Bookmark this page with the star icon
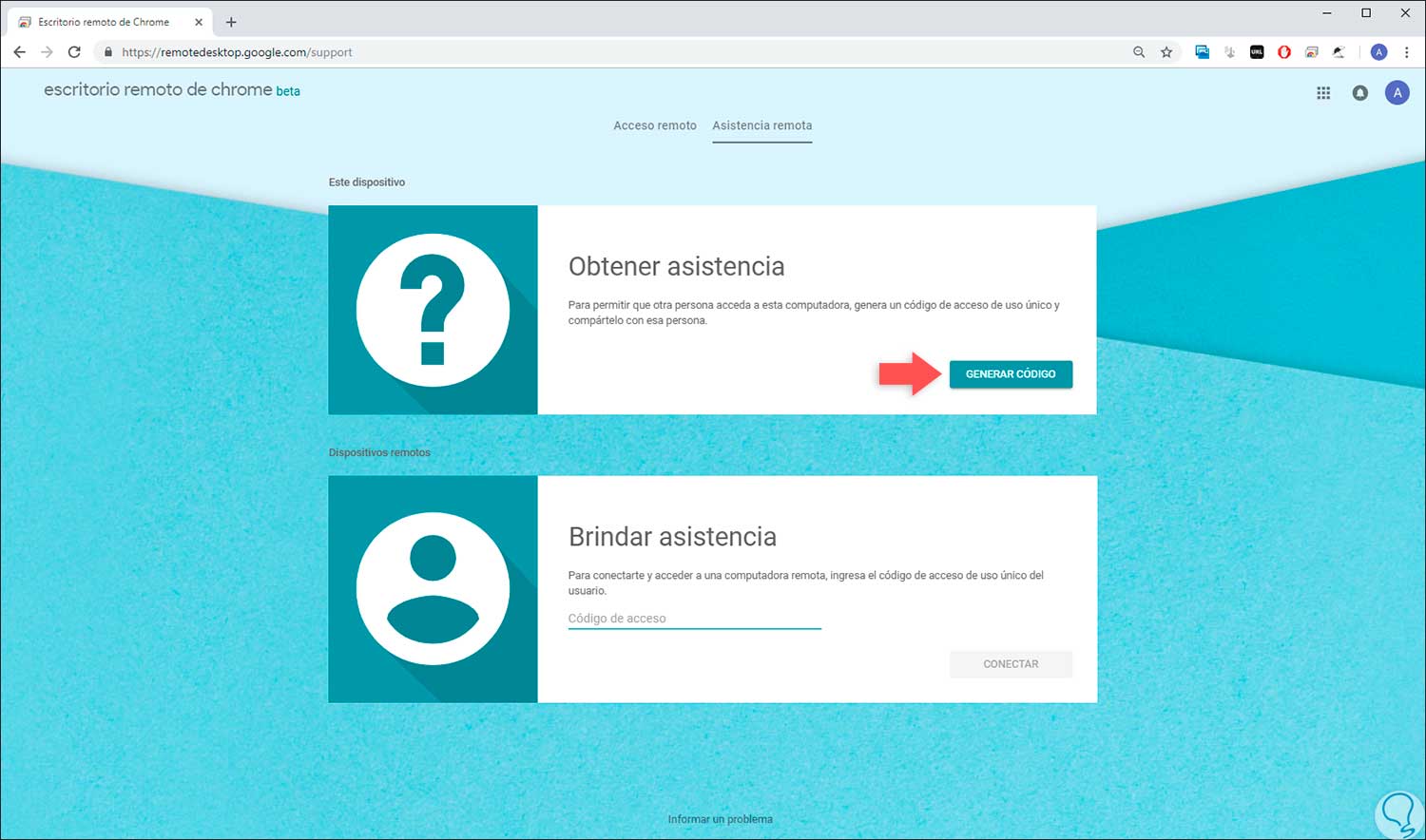The image size is (1426, 840). click(x=1166, y=52)
